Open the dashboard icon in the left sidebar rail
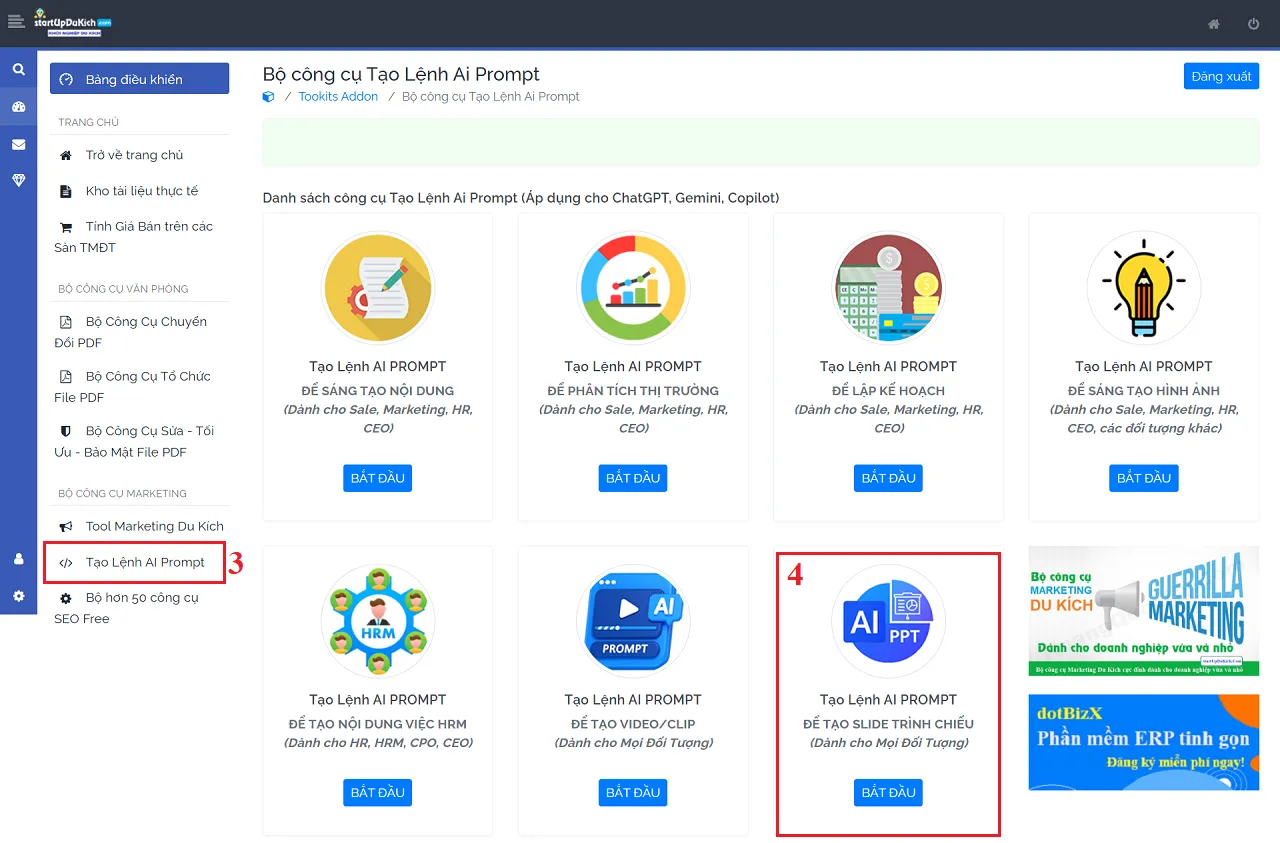The height and width of the screenshot is (843, 1280). (x=18, y=106)
